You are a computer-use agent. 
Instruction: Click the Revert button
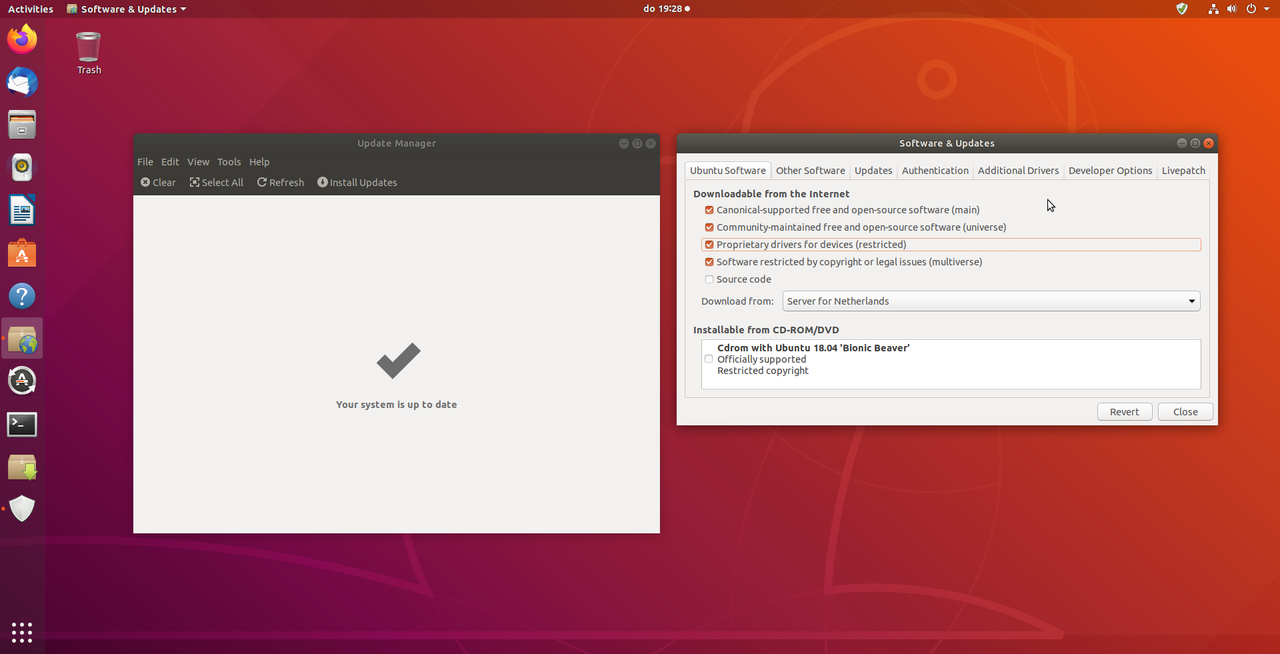(1124, 412)
